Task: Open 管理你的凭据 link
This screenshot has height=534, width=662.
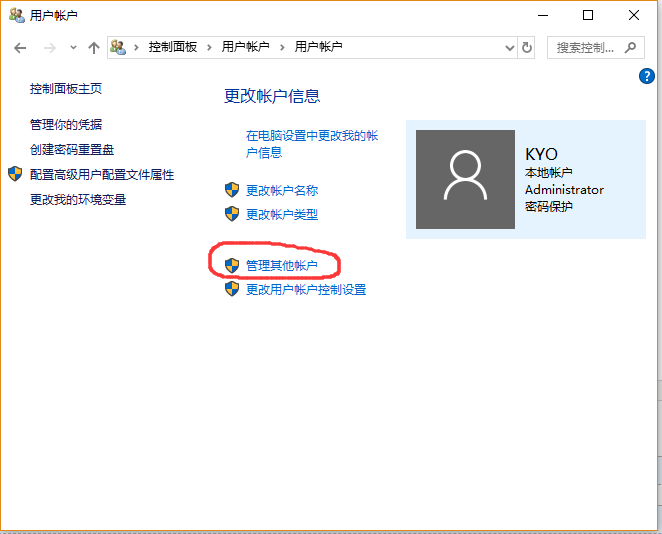Action: tap(66, 125)
